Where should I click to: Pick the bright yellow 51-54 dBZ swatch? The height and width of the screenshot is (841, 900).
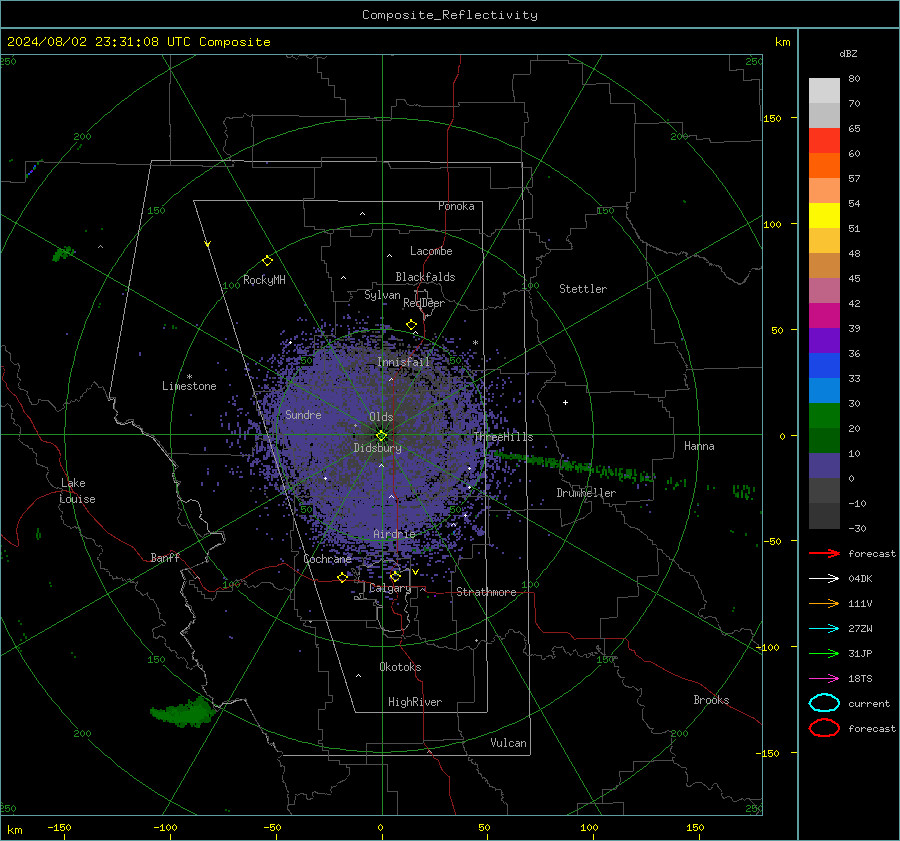[x=824, y=215]
